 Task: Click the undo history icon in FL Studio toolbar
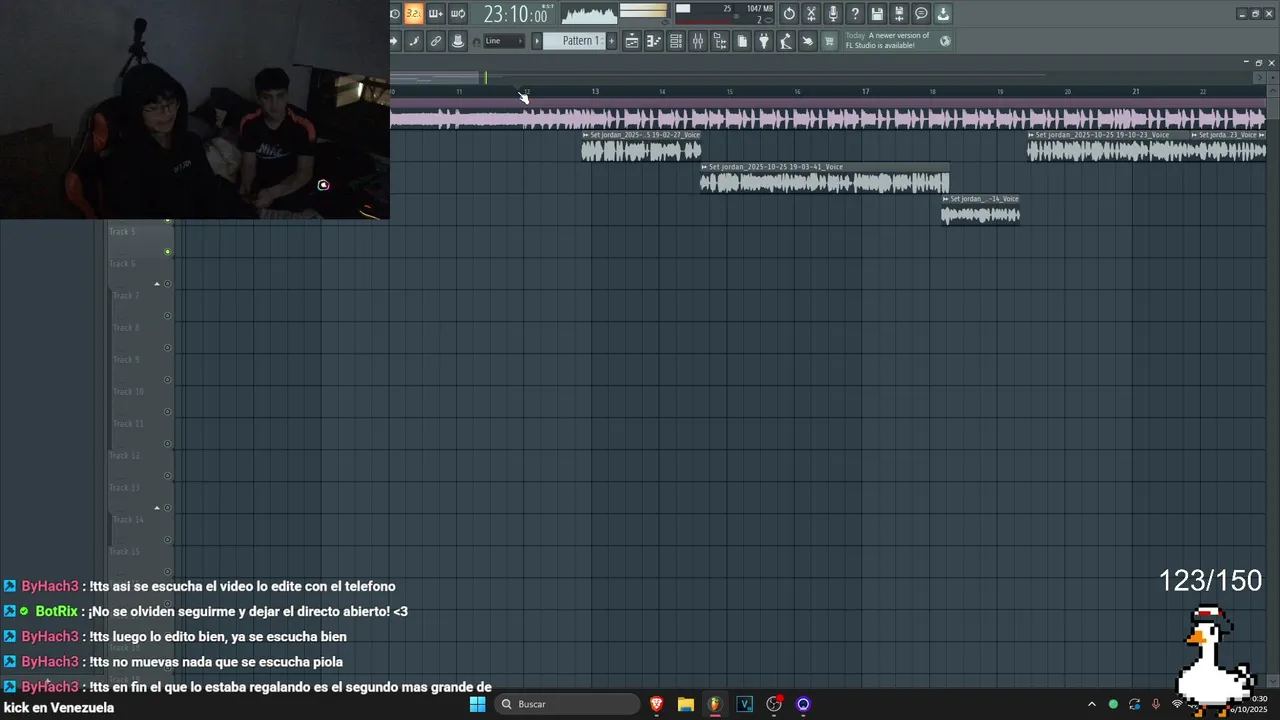point(789,14)
